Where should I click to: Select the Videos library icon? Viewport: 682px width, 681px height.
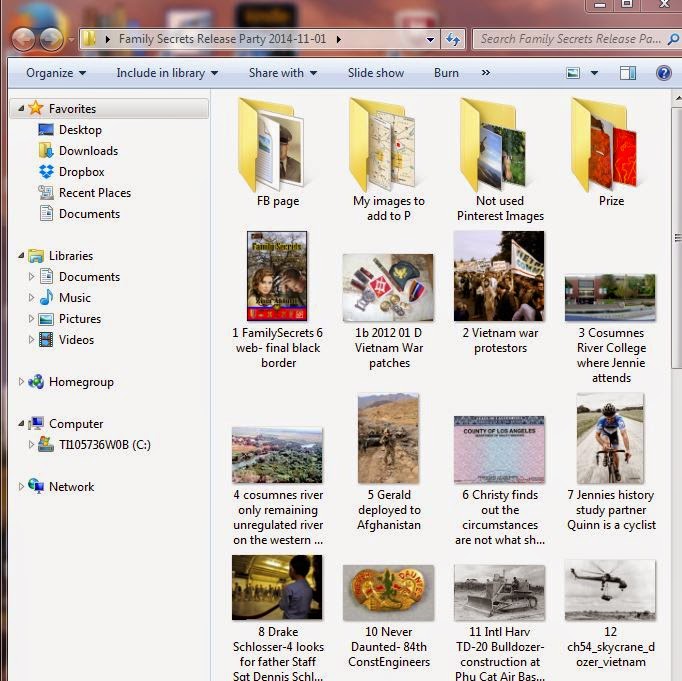(x=46, y=340)
